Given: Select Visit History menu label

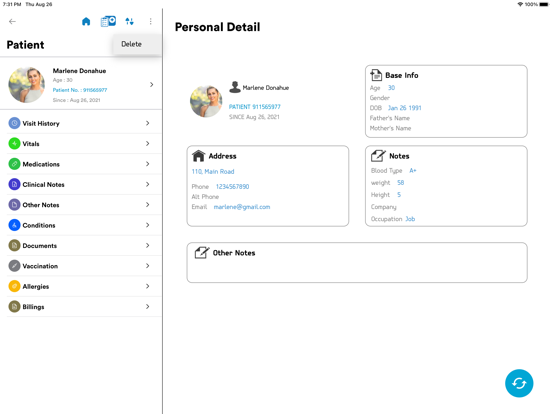Looking at the screenshot, I should point(41,124).
